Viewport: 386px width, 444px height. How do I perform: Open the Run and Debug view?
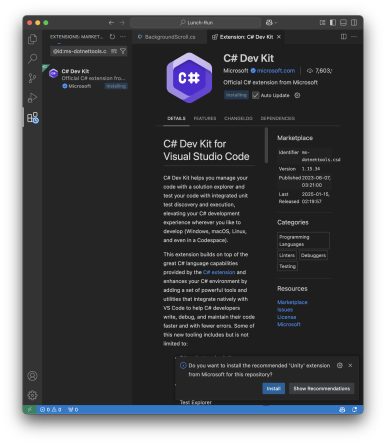point(32,98)
